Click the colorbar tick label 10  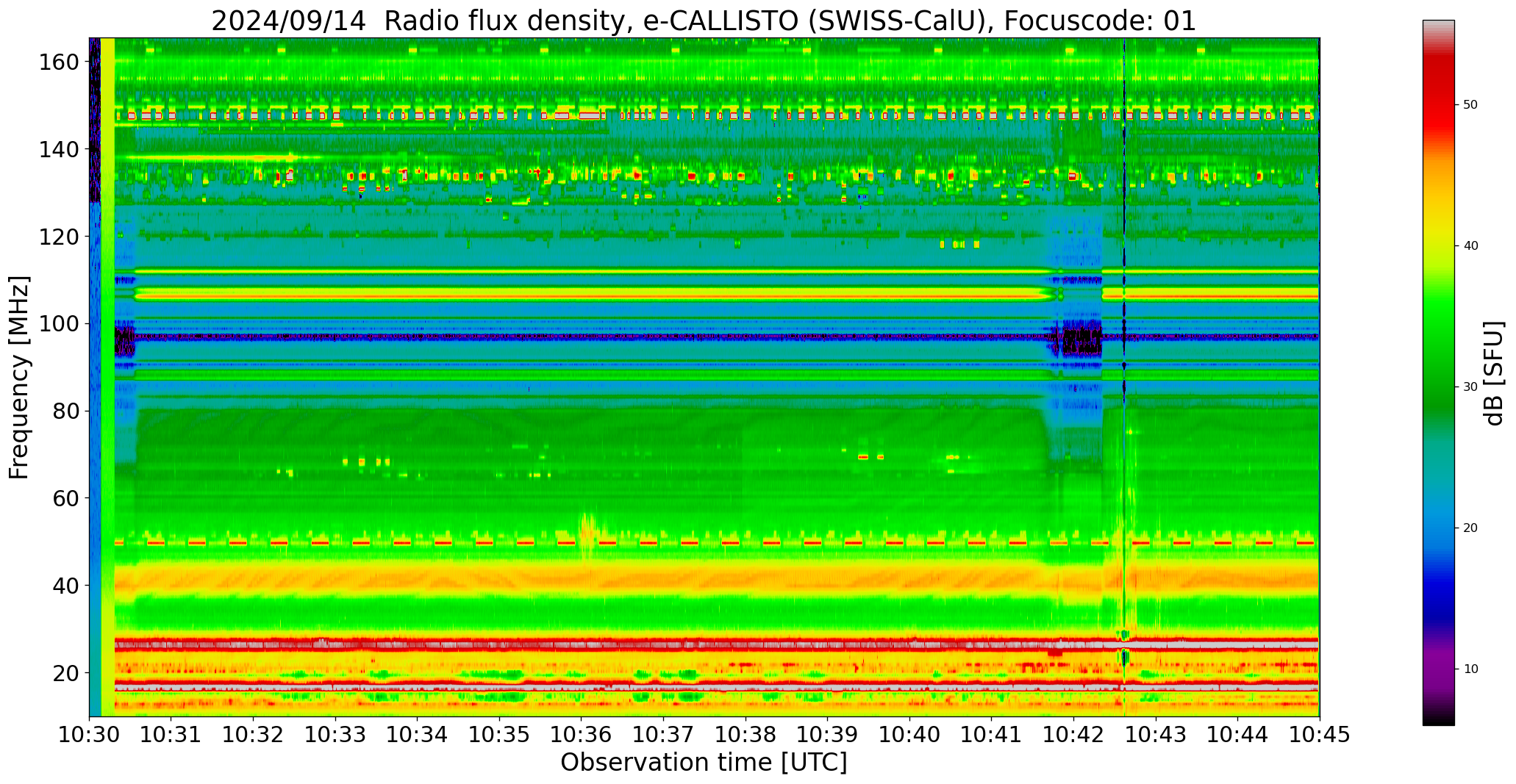[1470, 669]
